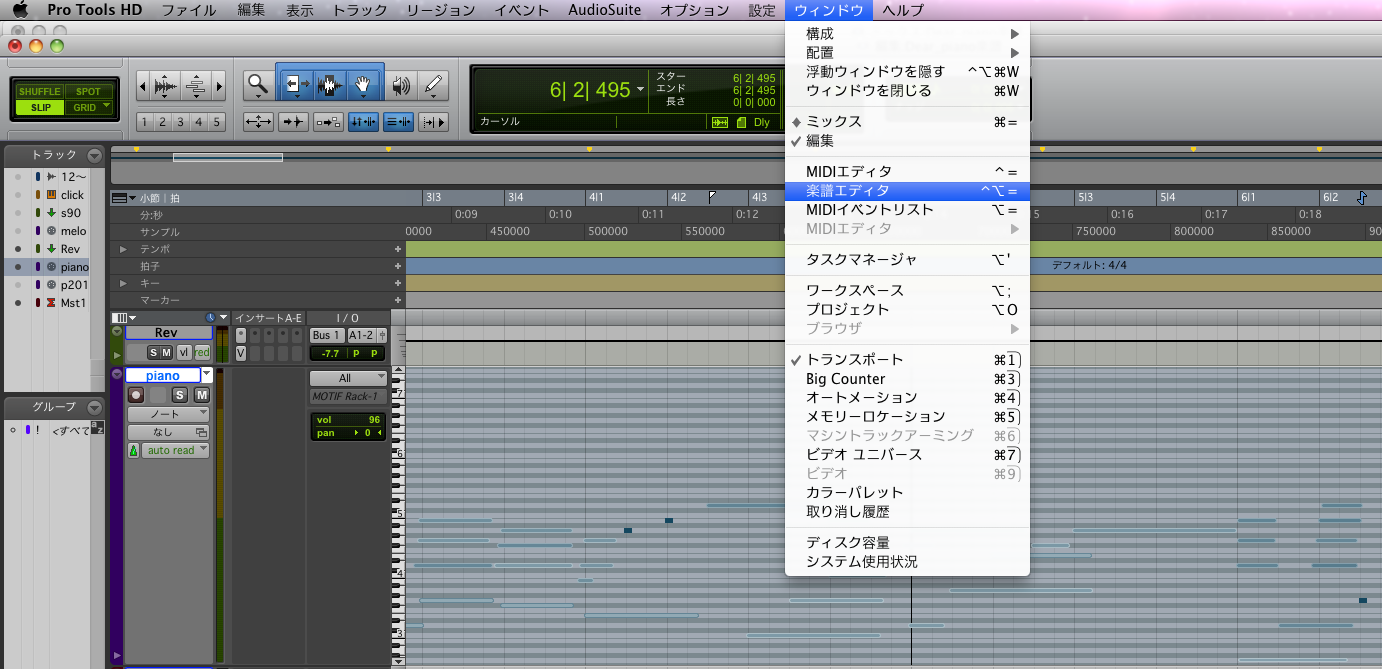This screenshot has height=669, width=1382.
Task: Click the piano track automation green icon
Action: click(133, 451)
